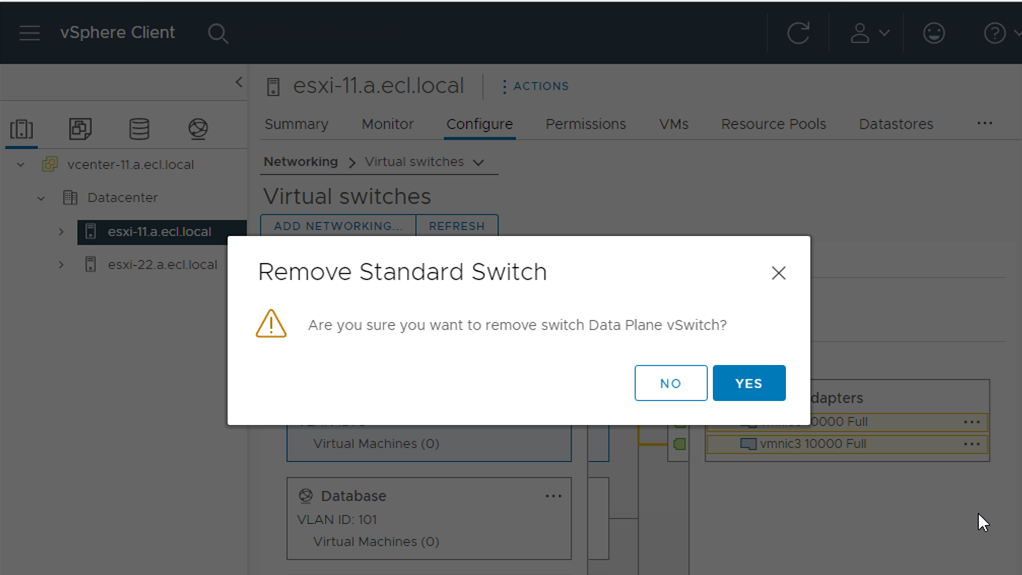Refresh vSphere Client with the reload icon
Image resolution: width=1022 pixels, height=575 pixels.
pos(798,33)
